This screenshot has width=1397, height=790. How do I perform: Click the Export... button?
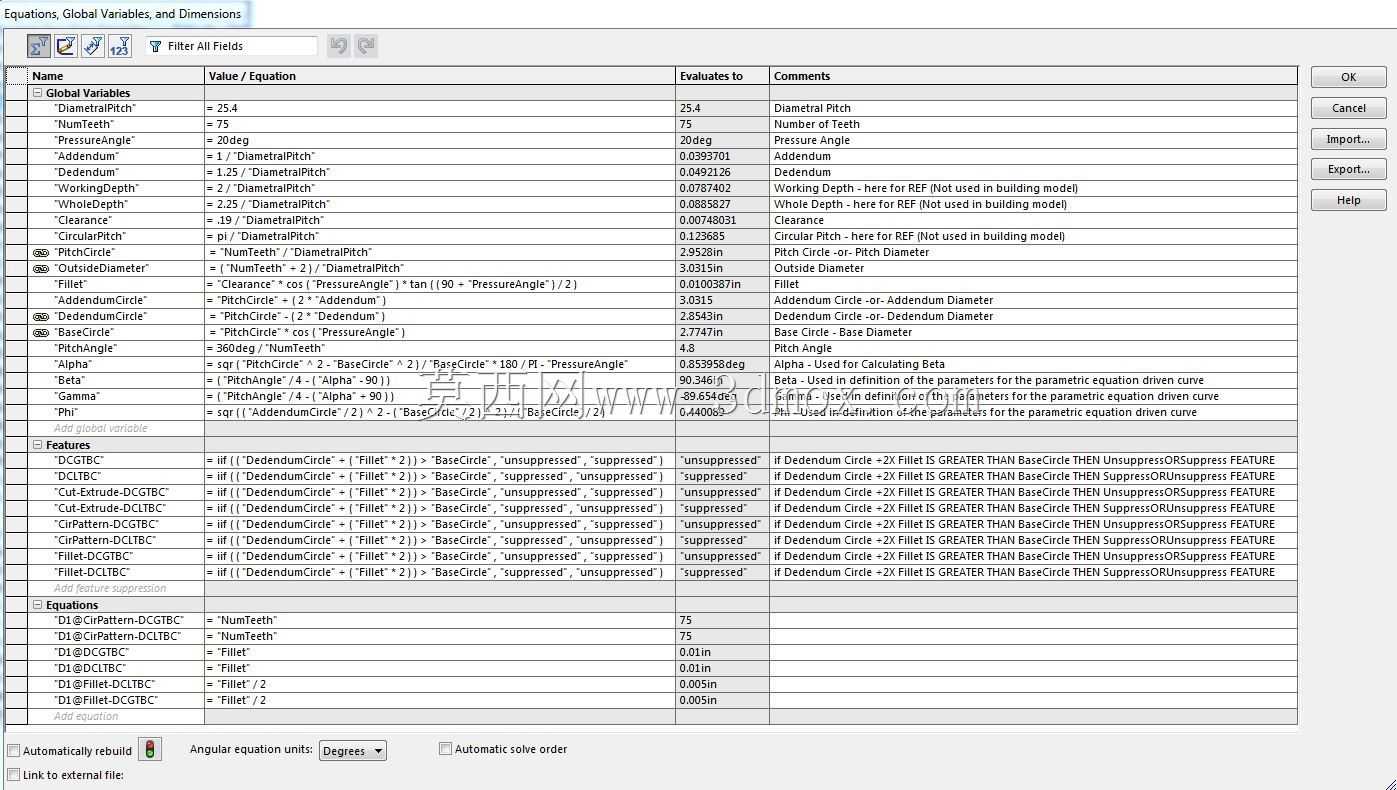point(1349,169)
